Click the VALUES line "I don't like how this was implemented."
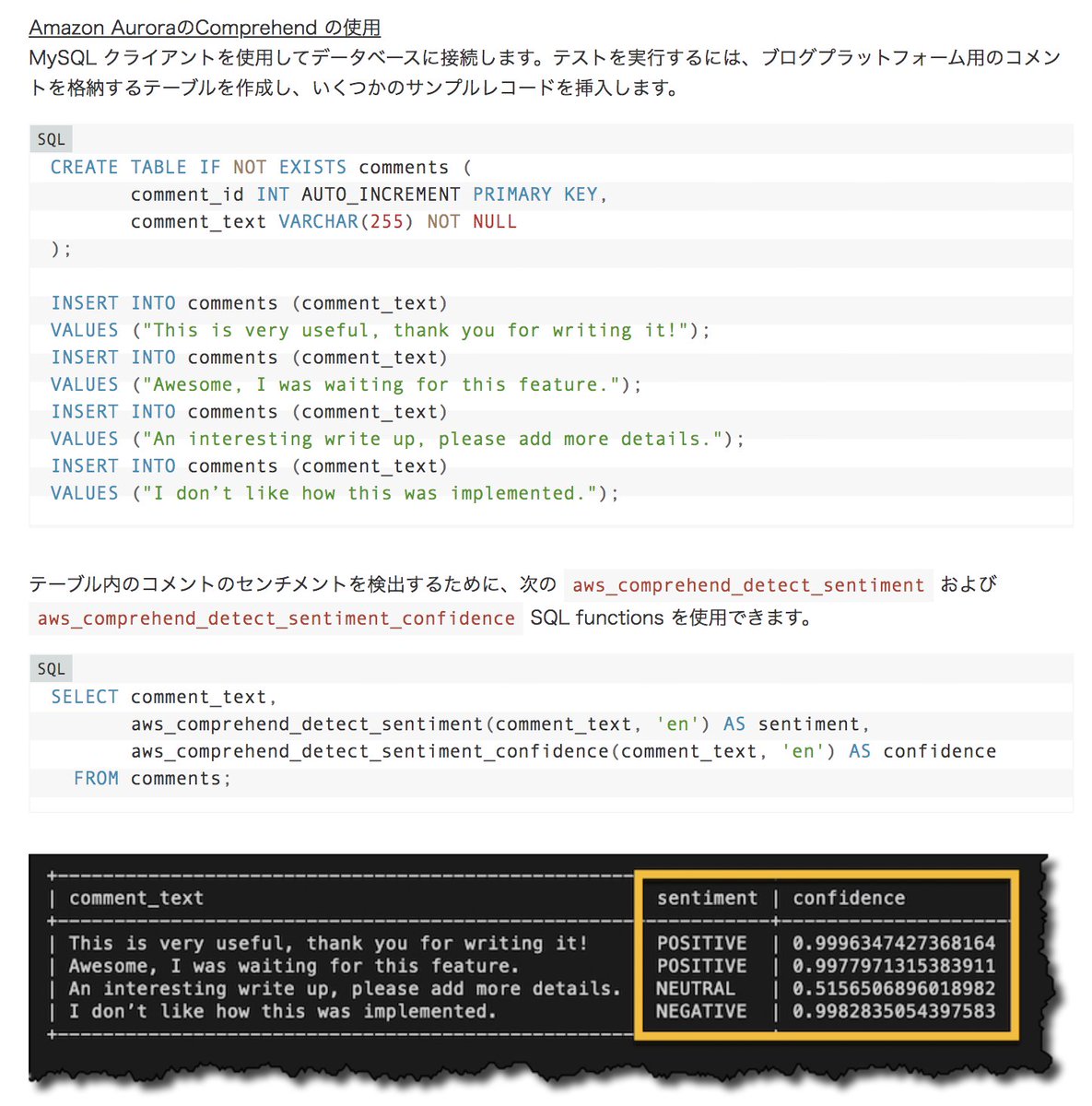This screenshot has height=1106, width=1092. (335, 494)
